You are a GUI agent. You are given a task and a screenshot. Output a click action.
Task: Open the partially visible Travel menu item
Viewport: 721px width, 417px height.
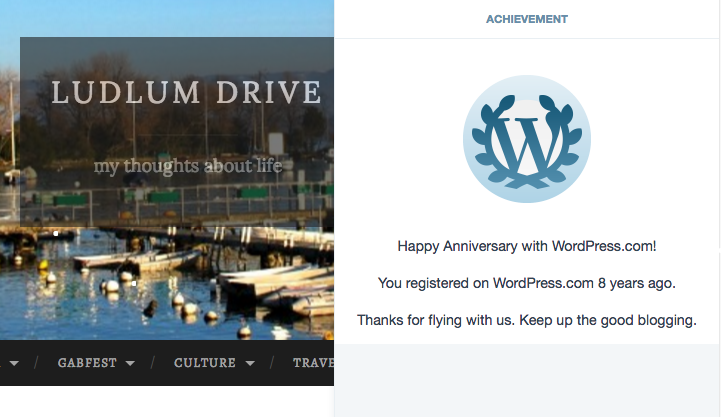tap(312, 363)
